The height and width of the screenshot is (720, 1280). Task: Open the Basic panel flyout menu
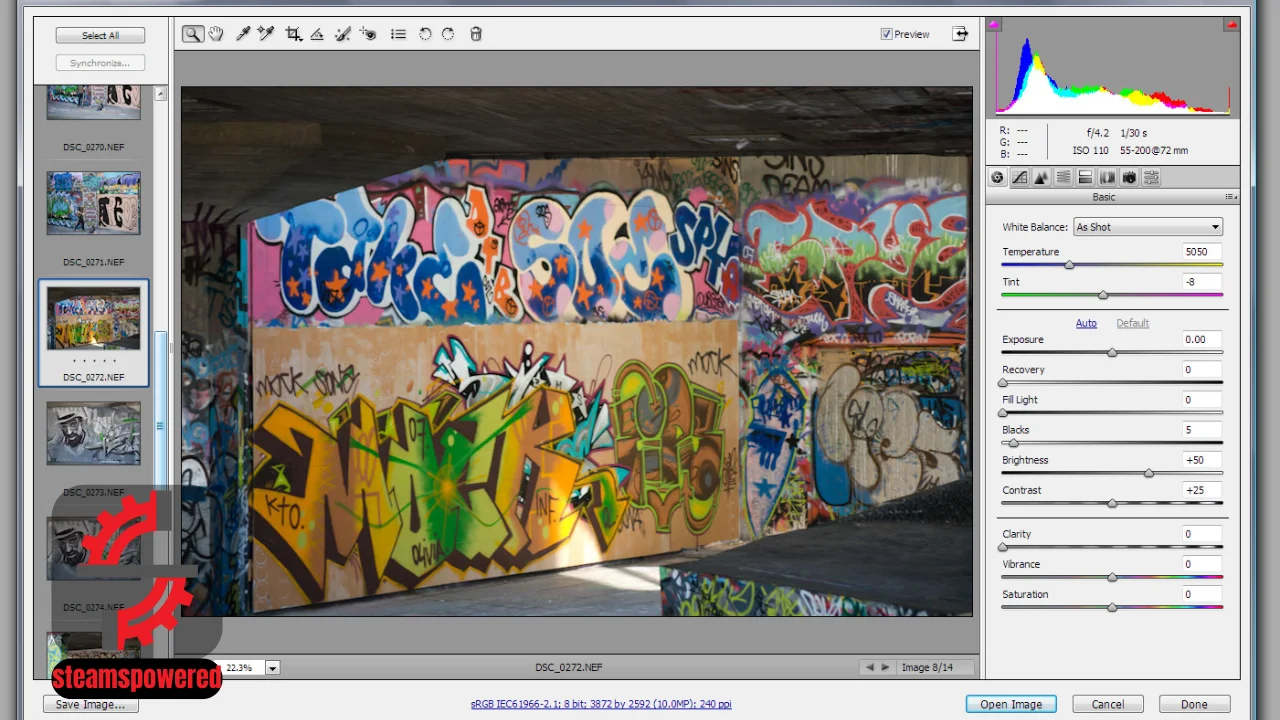tap(1231, 197)
